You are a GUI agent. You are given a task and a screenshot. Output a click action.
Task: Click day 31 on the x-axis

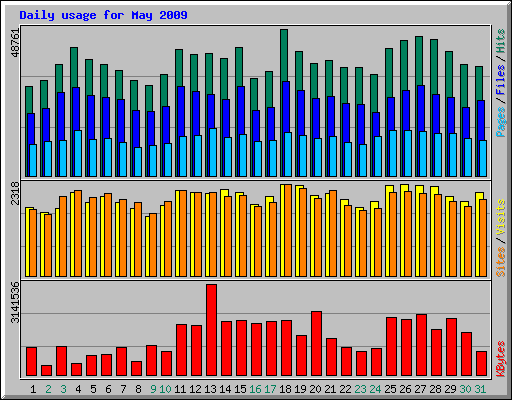(x=480, y=389)
